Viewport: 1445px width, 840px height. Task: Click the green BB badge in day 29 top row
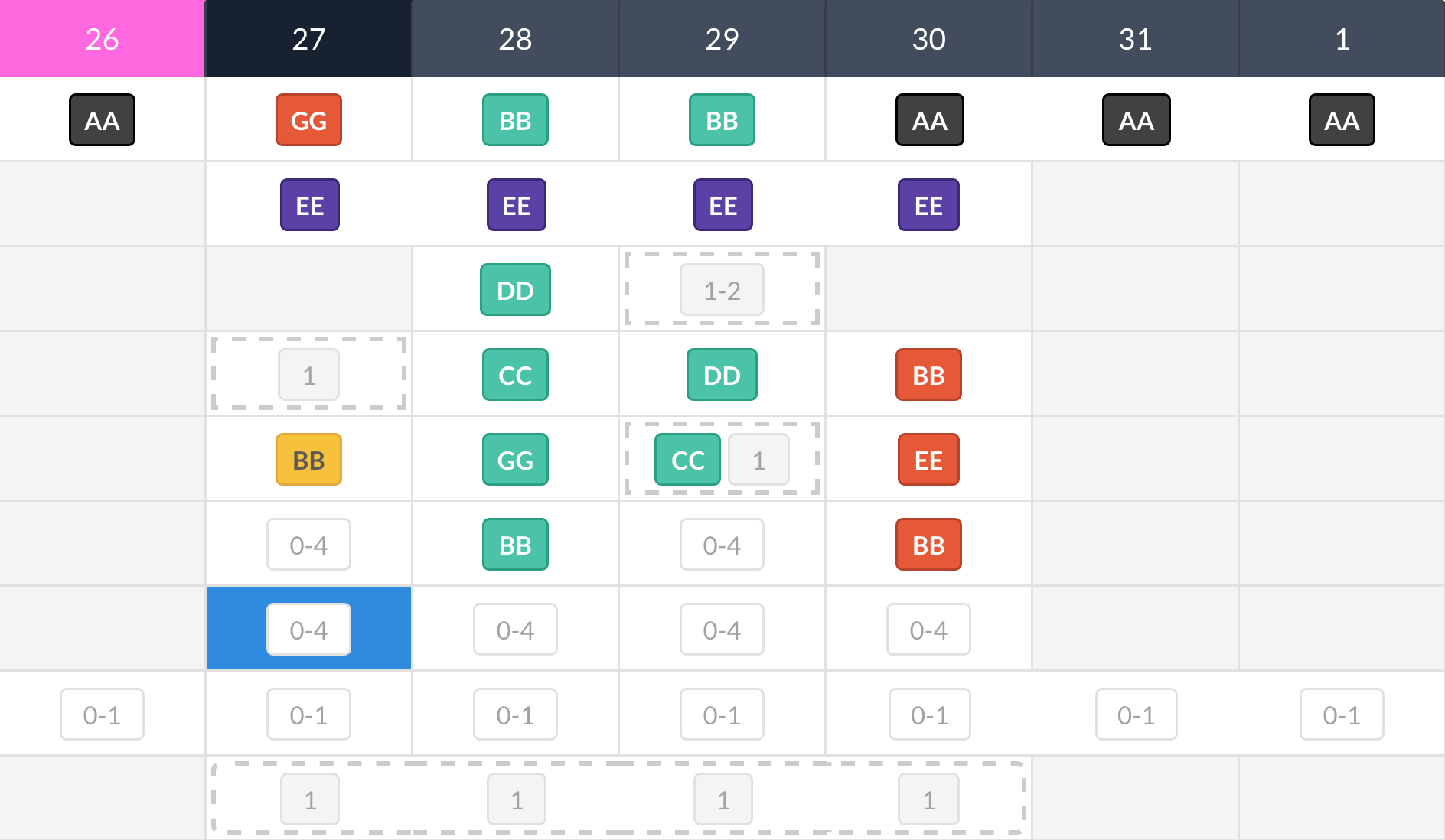coord(722,120)
